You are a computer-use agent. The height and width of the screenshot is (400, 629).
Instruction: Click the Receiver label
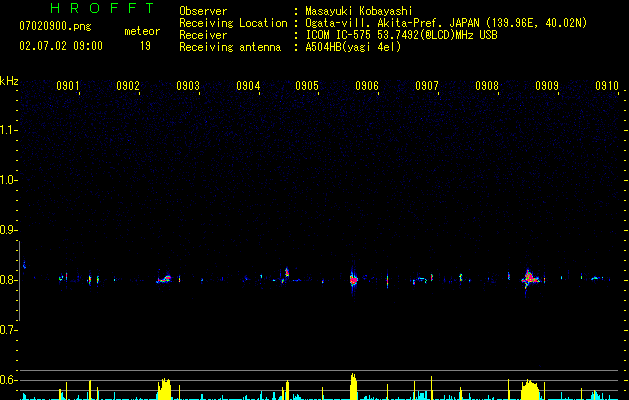pyautogui.click(x=203, y=35)
